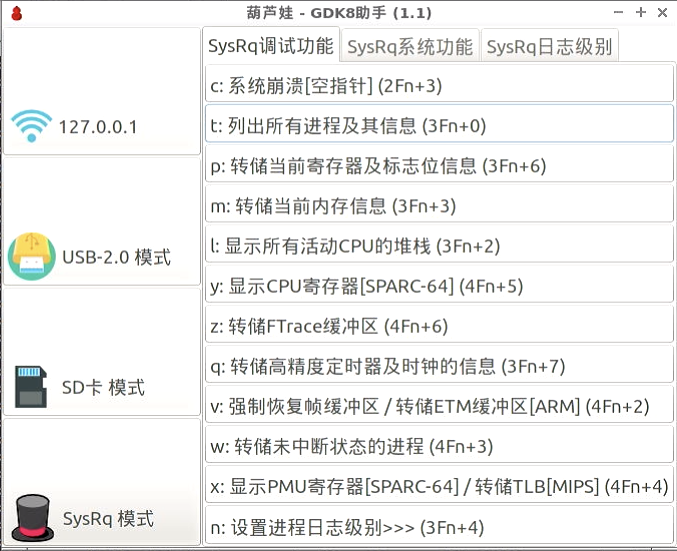Open the SysRq日志级别 tab

[549, 46]
